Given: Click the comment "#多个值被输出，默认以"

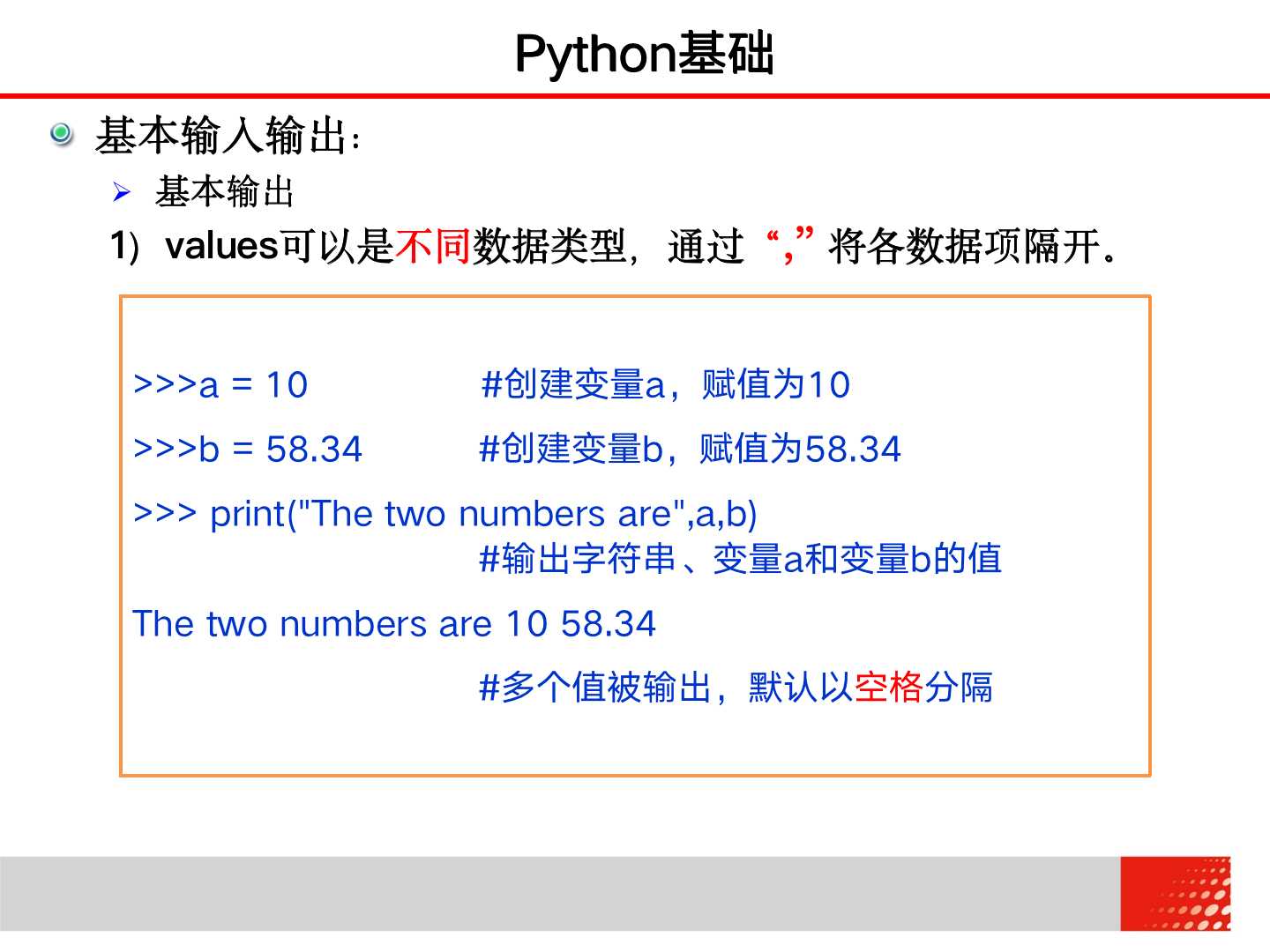Looking at the screenshot, I should (666, 688).
